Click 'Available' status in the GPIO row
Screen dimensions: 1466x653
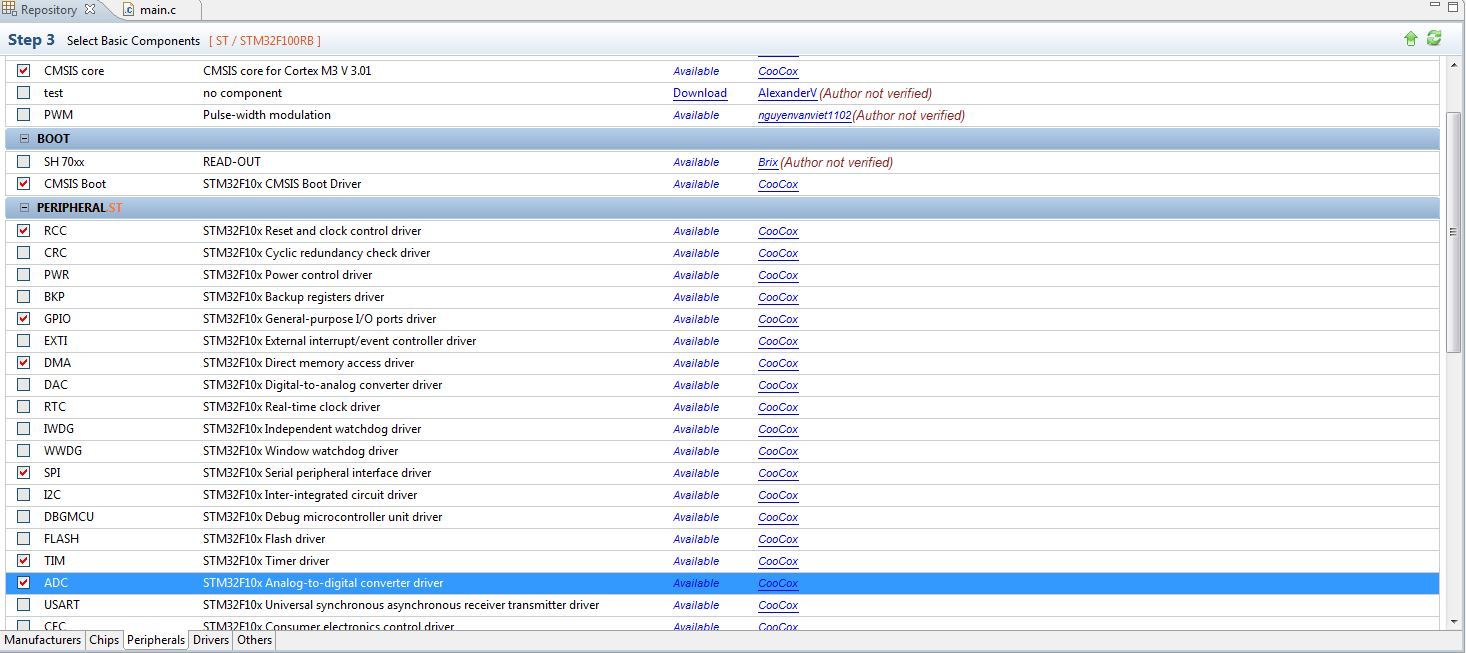(x=696, y=319)
